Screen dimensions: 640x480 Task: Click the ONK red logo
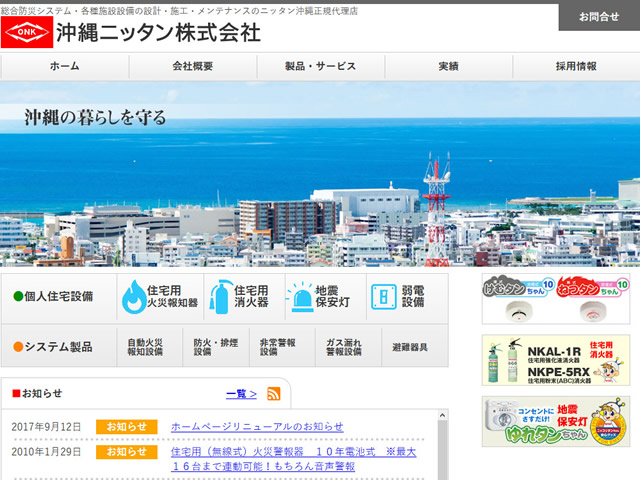pyautogui.click(x=27, y=32)
